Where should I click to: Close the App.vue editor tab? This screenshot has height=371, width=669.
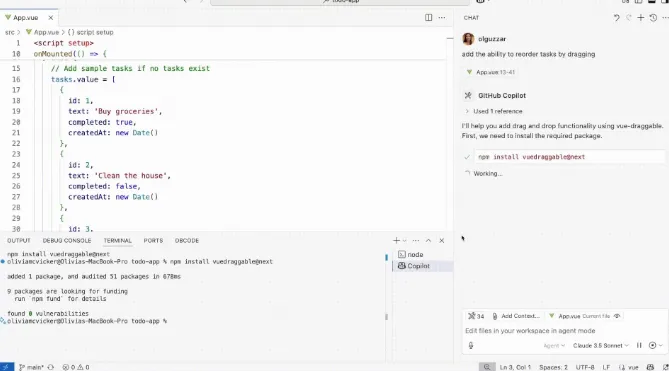click(x=51, y=17)
